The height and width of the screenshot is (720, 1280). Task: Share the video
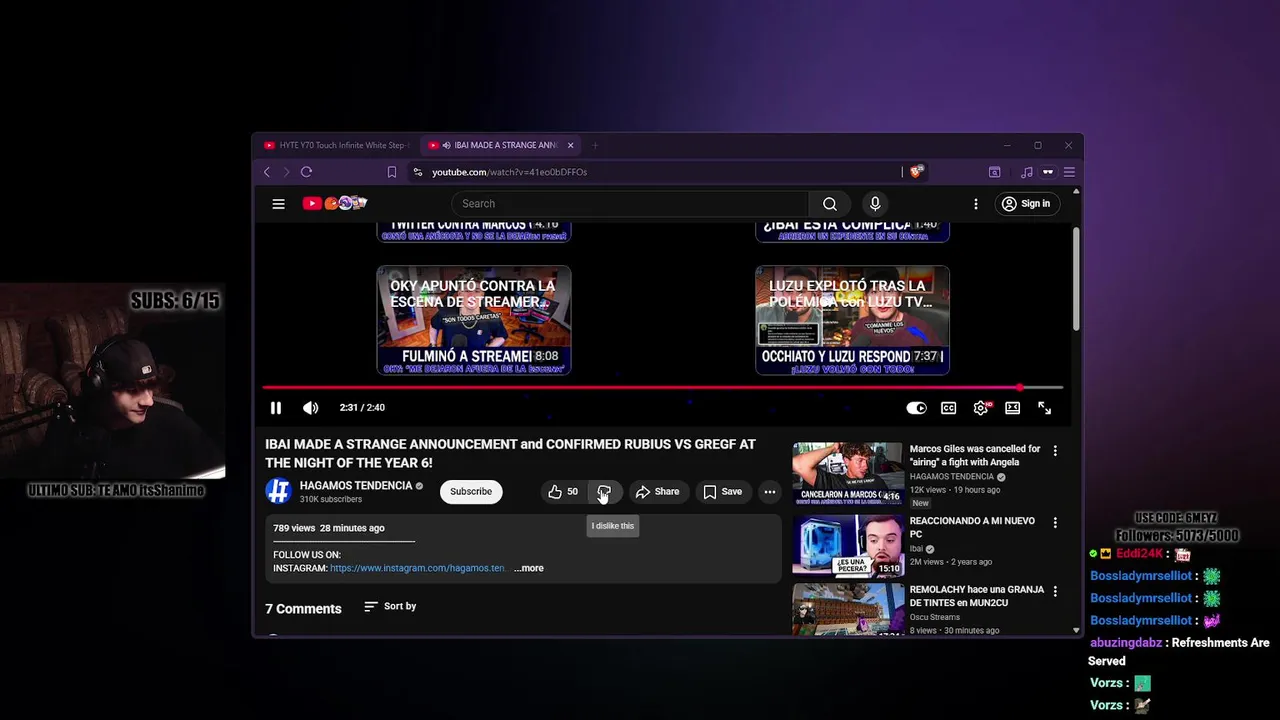click(x=658, y=492)
